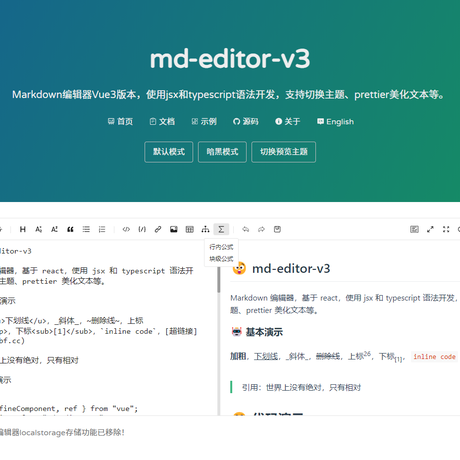Toggle browser fullscreen via four-corner icon
This screenshot has height=460, width=460.
pos(446,229)
